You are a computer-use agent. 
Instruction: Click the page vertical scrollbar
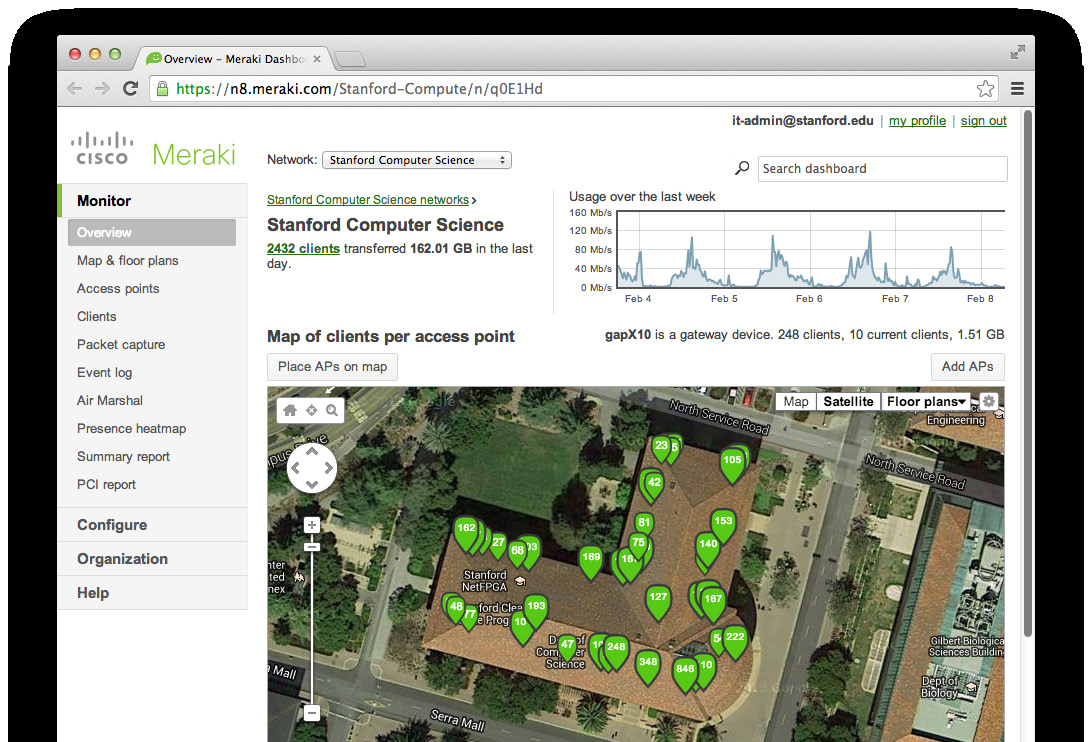coord(1028,375)
